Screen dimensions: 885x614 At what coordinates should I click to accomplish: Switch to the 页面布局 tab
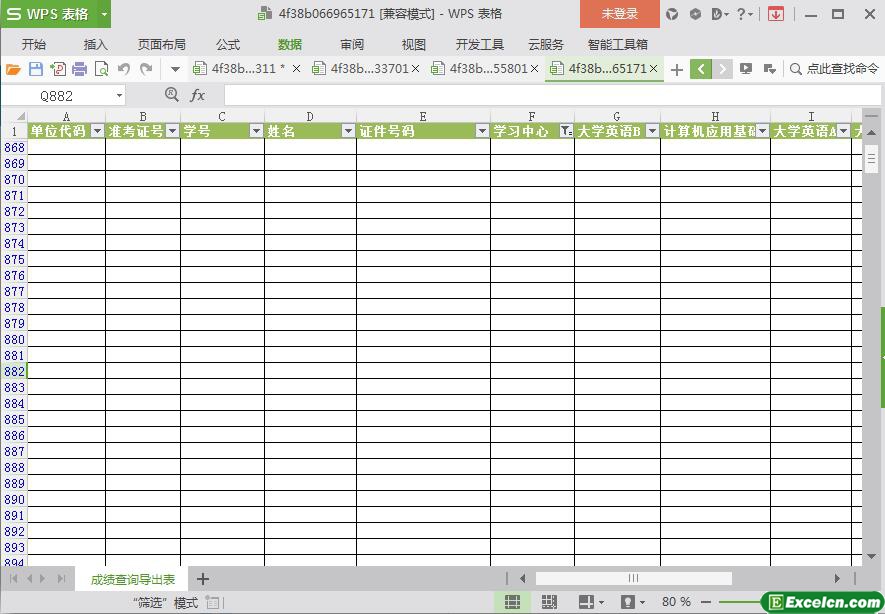pyautogui.click(x=161, y=45)
